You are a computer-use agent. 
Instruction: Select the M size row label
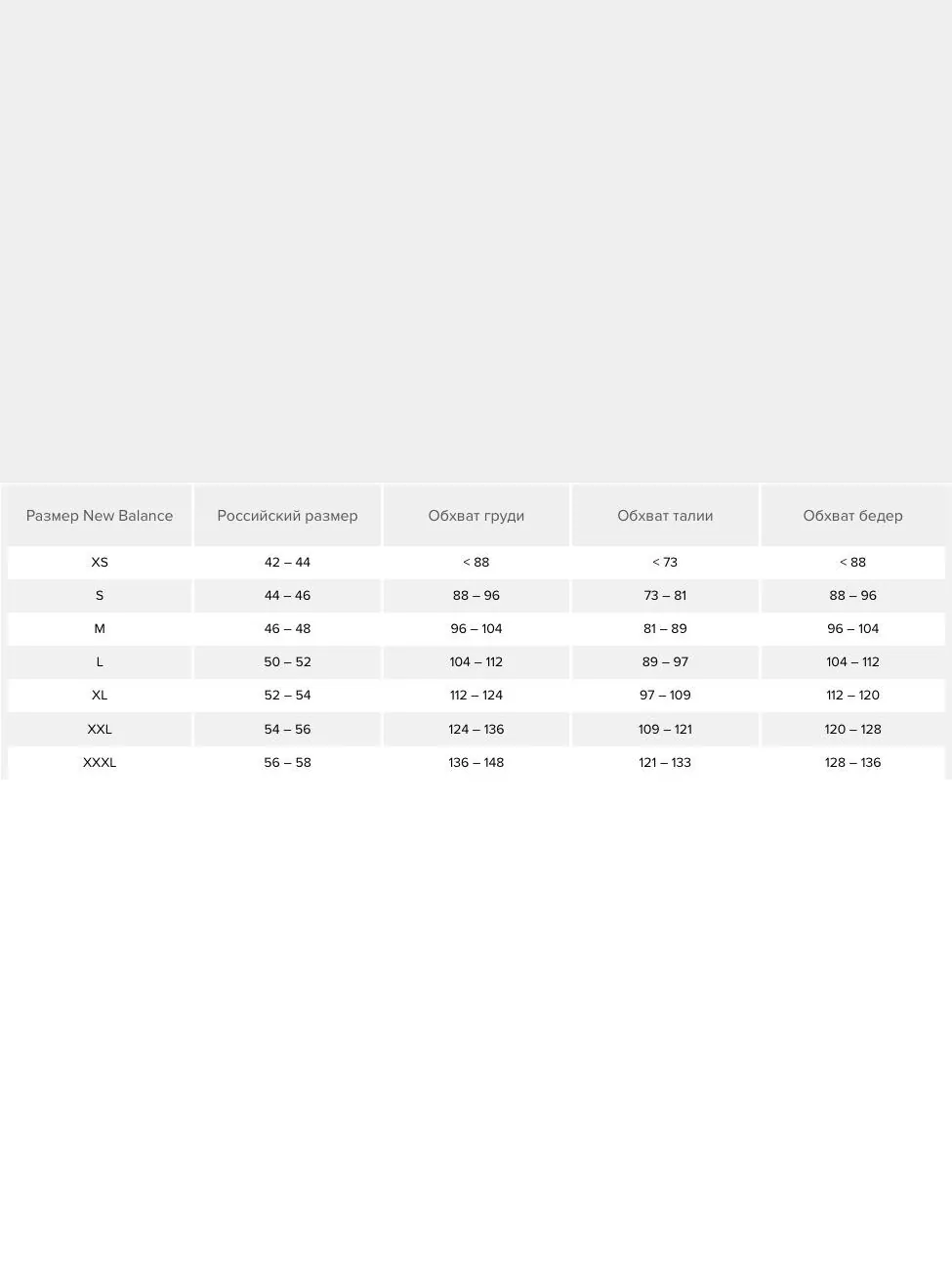100,629
